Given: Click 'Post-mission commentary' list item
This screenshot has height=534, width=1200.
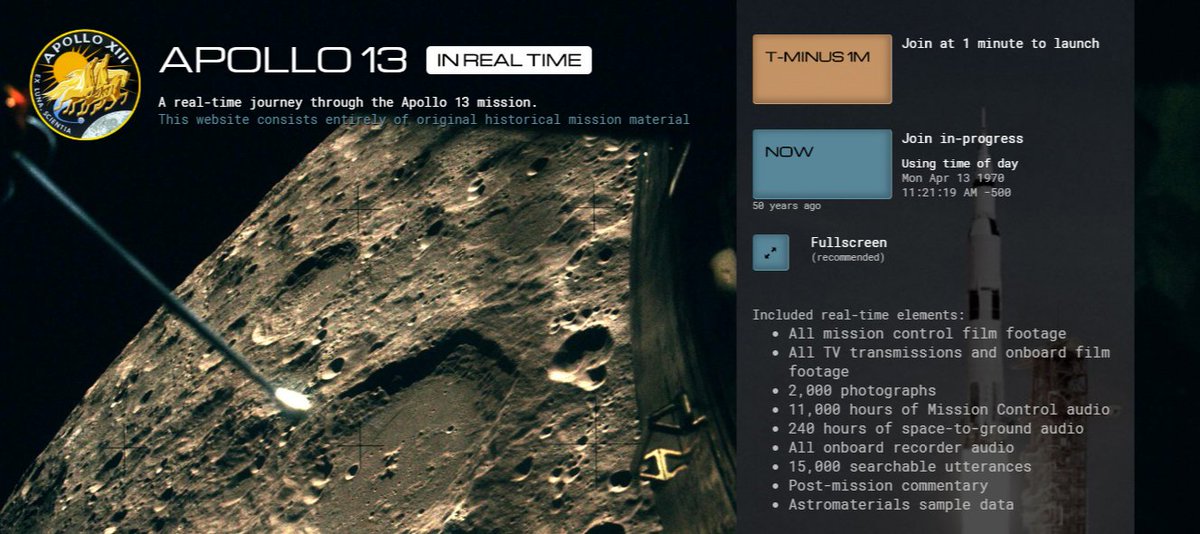Looking at the screenshot, I should 888,486.
